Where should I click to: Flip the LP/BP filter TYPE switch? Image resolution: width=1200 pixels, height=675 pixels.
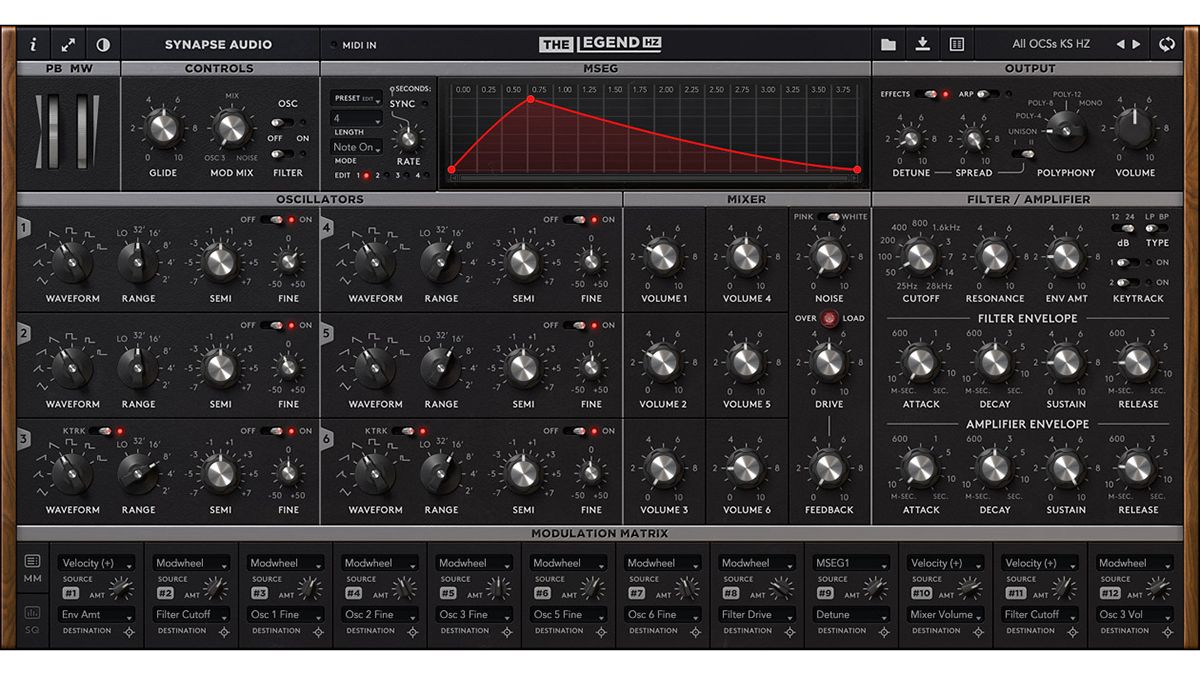(1156, 228)
